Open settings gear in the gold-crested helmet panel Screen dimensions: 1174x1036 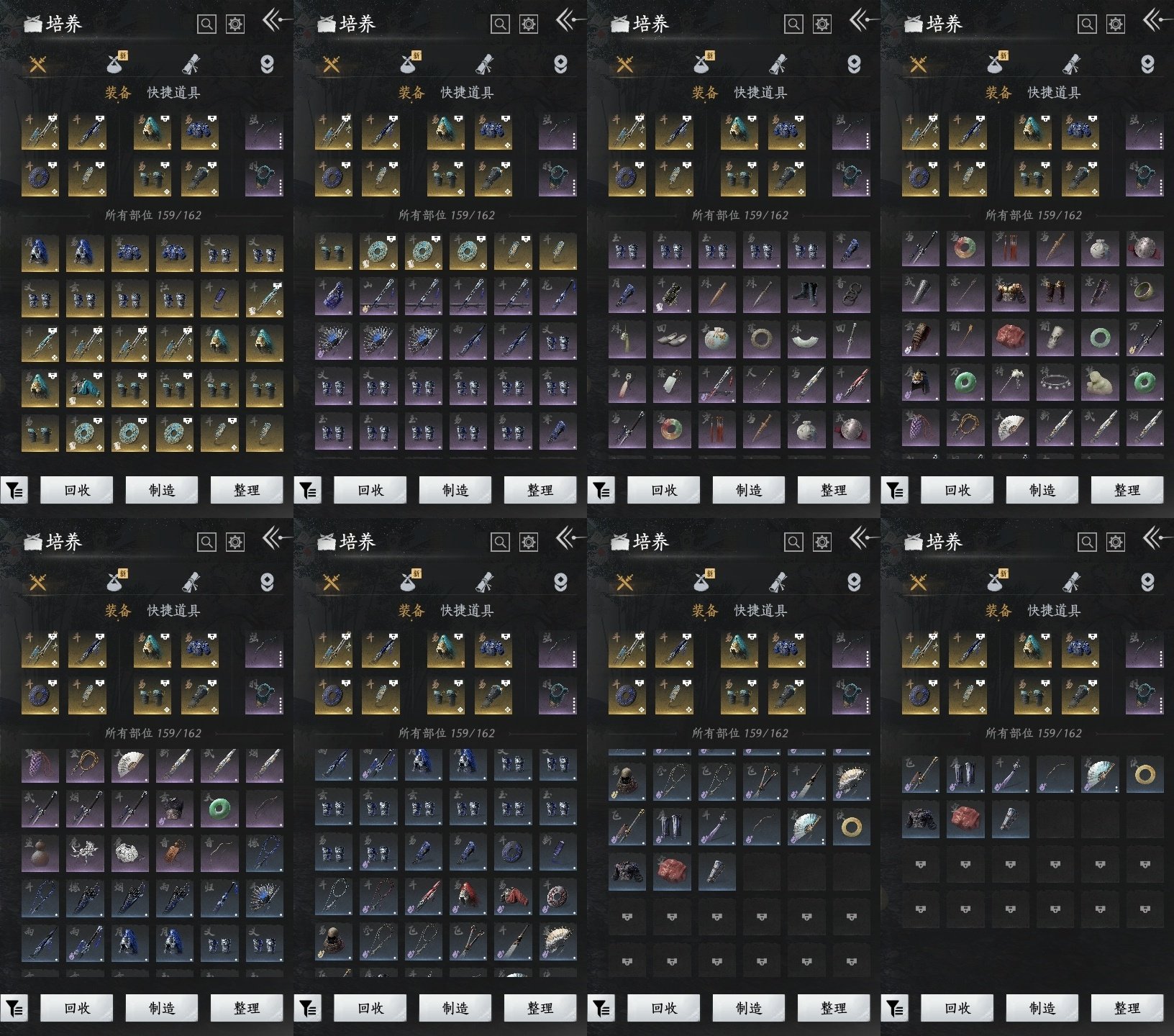click(1116, 24)
